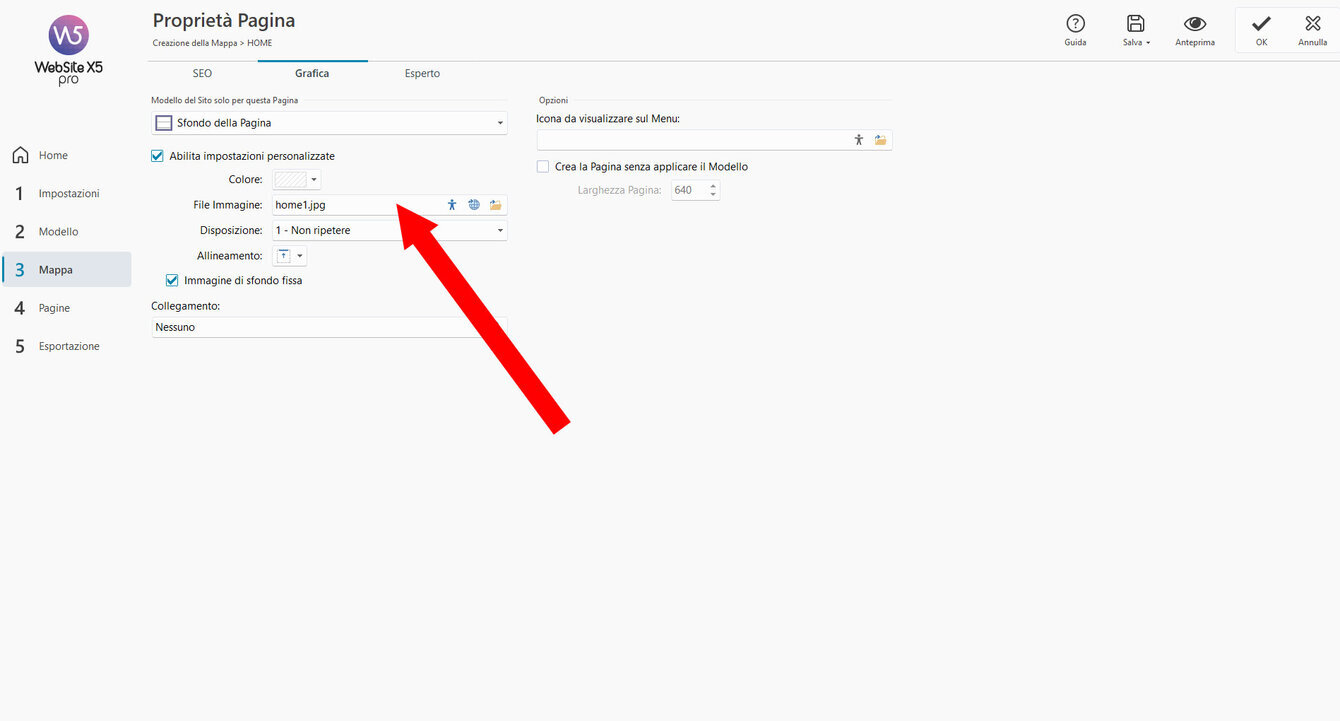The image size is (1340, 721).
Task: Click the Guida help icon
Action: (1075, 25)
